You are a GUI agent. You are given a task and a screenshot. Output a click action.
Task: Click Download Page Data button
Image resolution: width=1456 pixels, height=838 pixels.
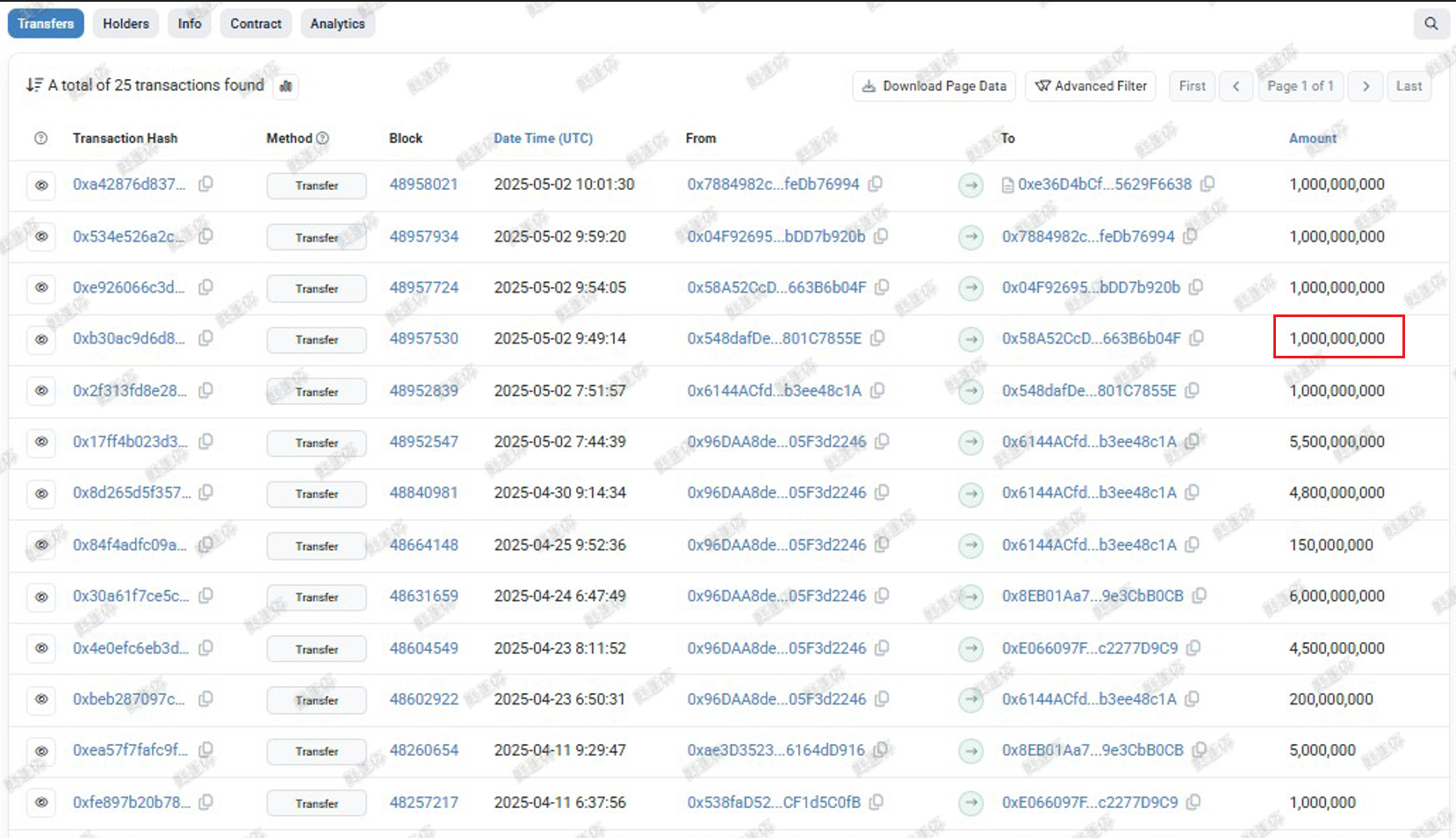point(934,86)
